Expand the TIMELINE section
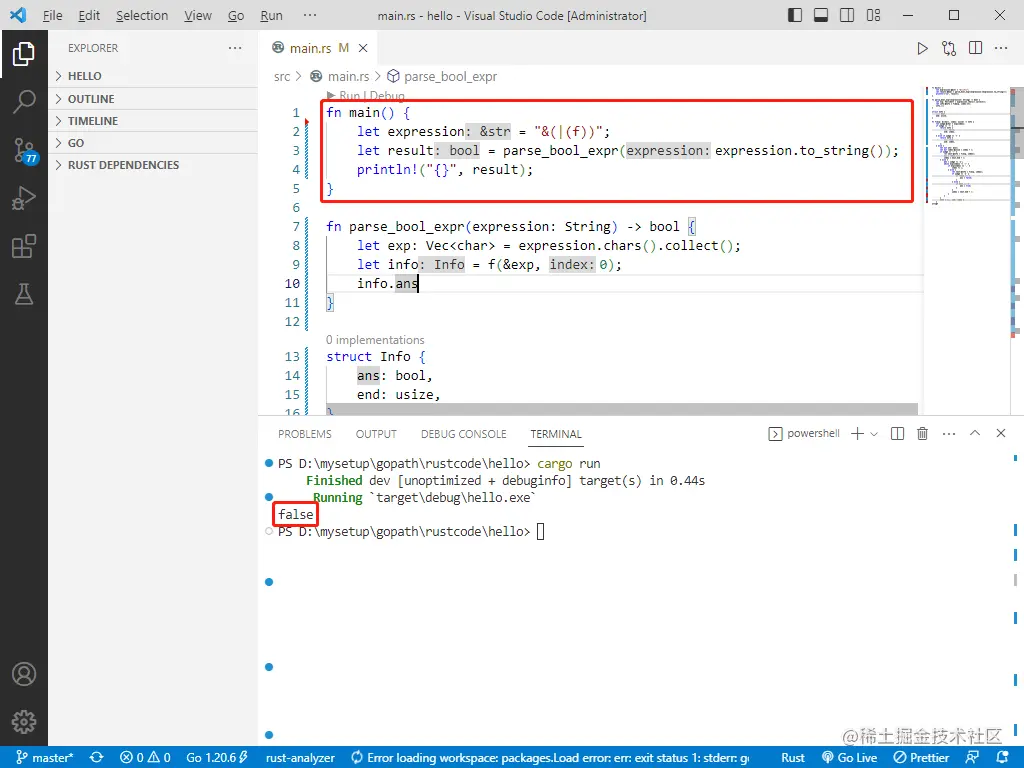Viewport: 1024px width, 768px height. point(153,121)
